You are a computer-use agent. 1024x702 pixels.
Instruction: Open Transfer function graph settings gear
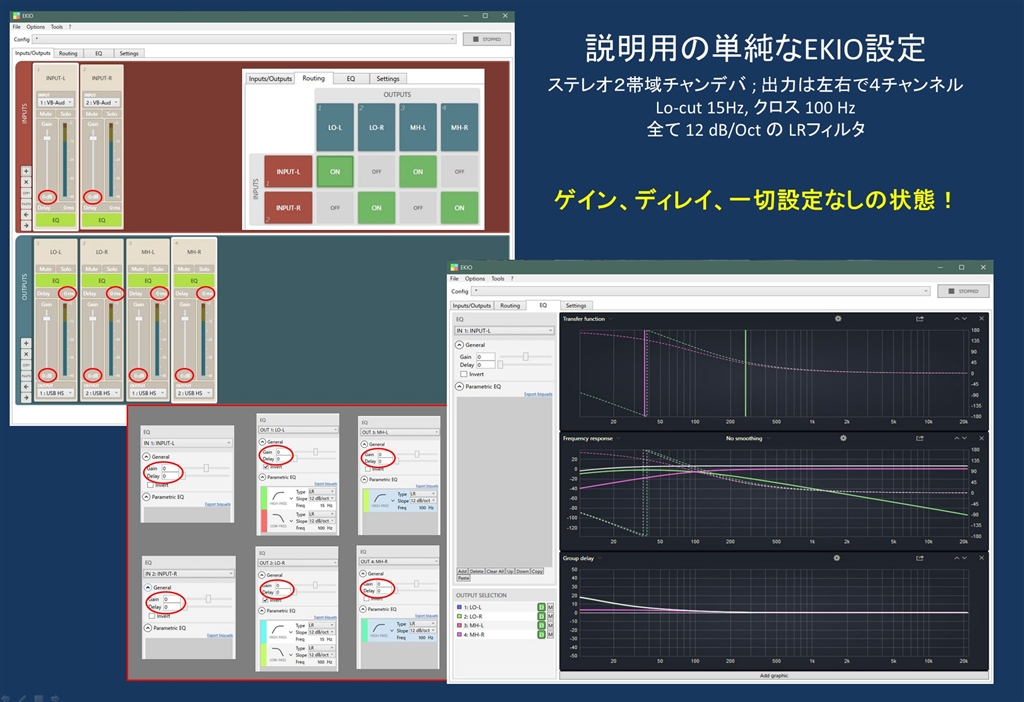838,319
